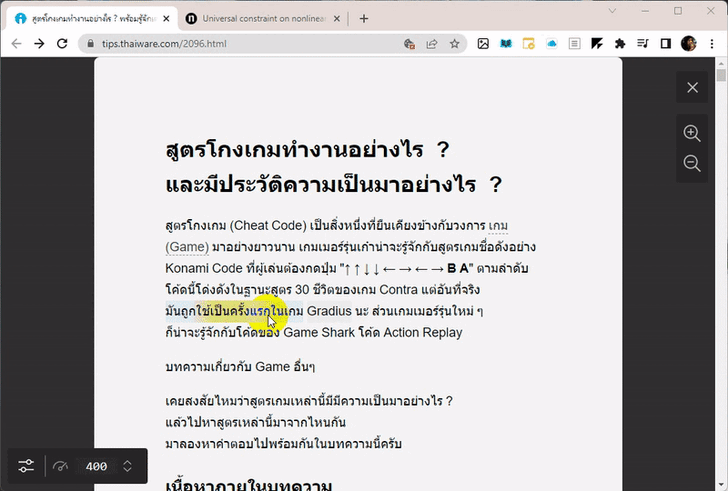Click the text Action Replay
This screenshot has width=728, height=491.
click(x=423, y=332)
